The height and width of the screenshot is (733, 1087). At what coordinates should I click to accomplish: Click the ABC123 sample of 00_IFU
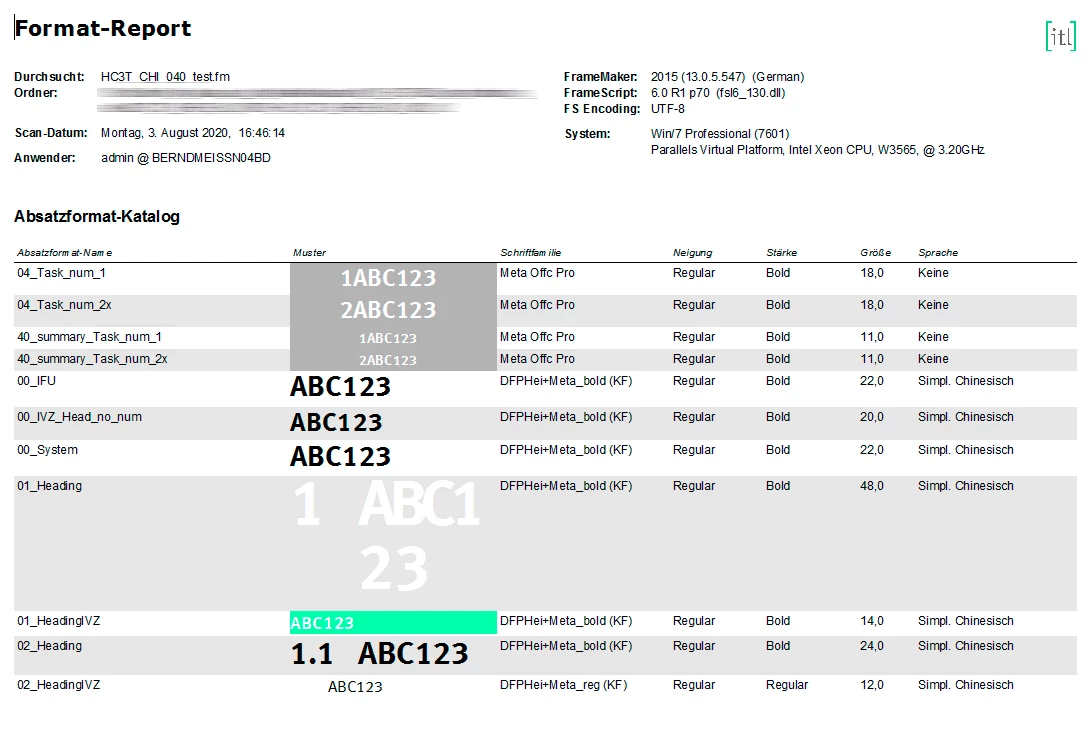coord(340,387)
